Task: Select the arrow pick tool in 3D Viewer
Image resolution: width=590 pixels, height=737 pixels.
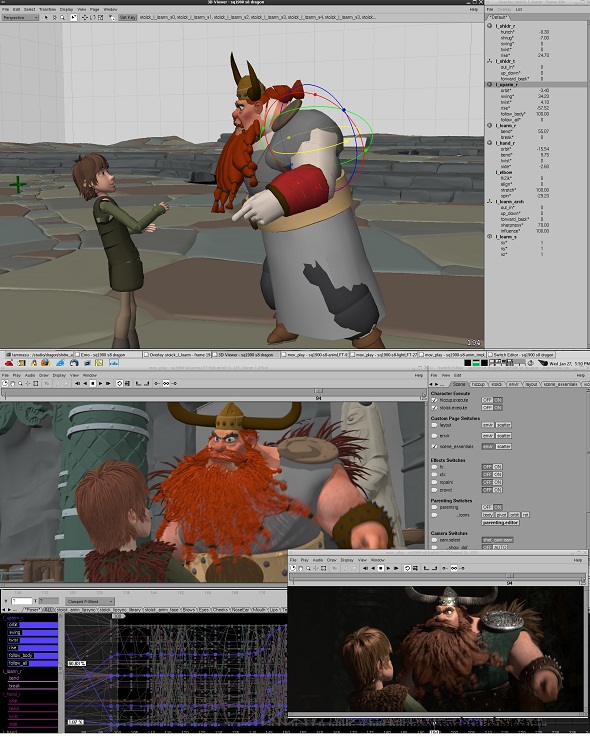Action: (x=46, y=17)
